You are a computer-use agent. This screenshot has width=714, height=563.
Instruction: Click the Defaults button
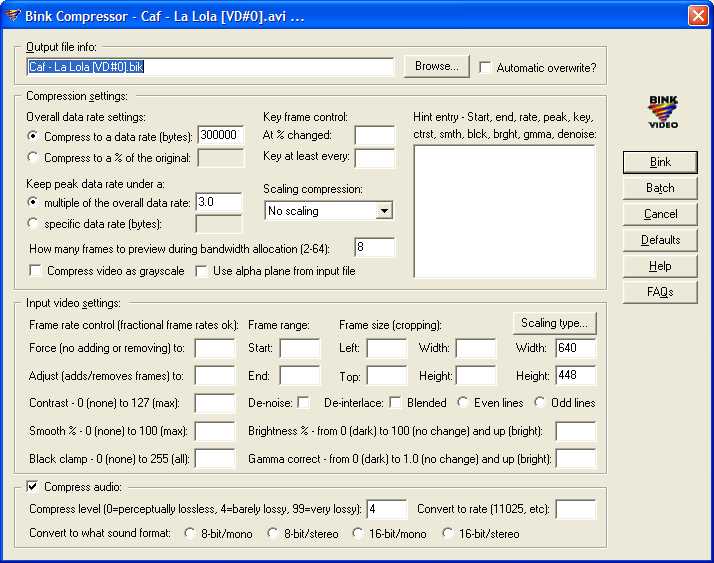coord(660,240)
